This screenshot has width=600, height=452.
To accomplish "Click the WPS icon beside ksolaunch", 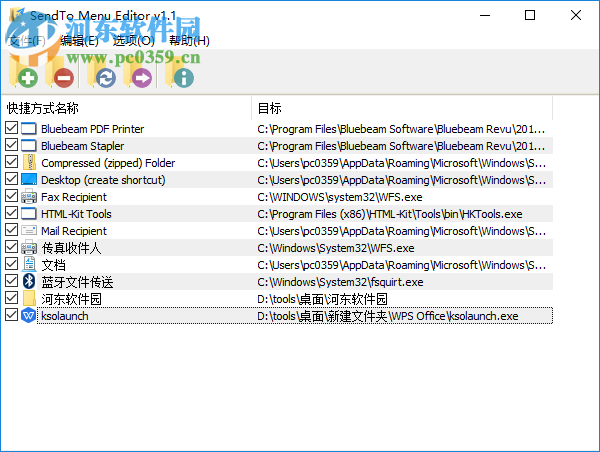I will pos(29,315).
